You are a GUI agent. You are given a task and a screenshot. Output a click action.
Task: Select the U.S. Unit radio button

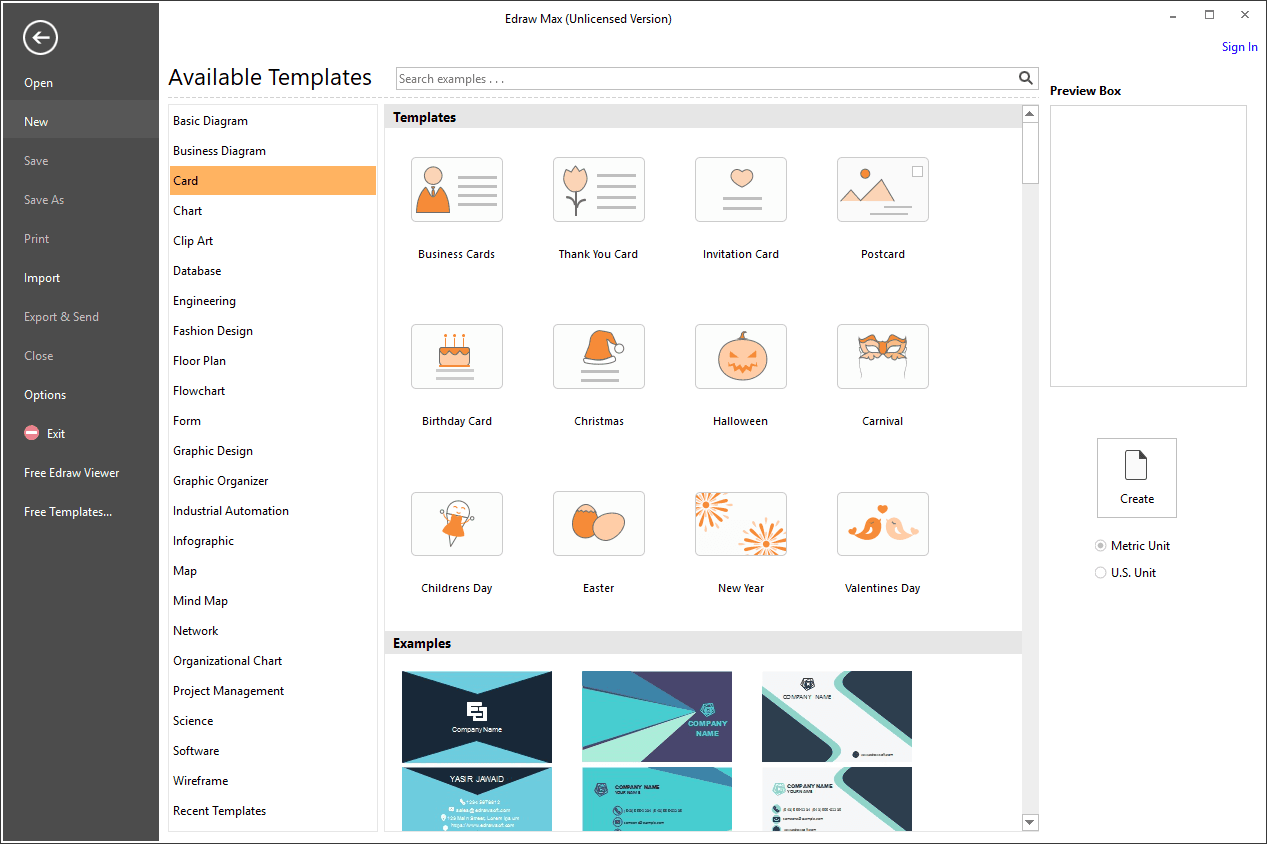click(x=1101, y=573)
